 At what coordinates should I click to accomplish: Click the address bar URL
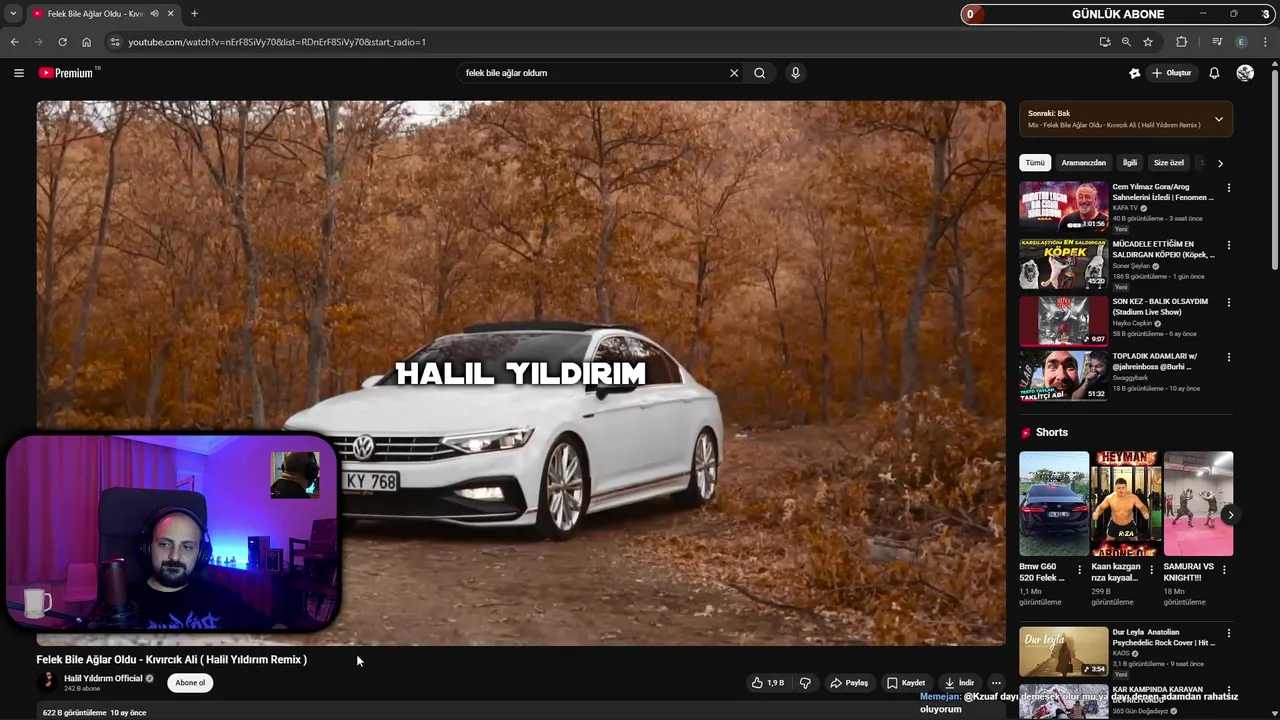tap(277, 42)
